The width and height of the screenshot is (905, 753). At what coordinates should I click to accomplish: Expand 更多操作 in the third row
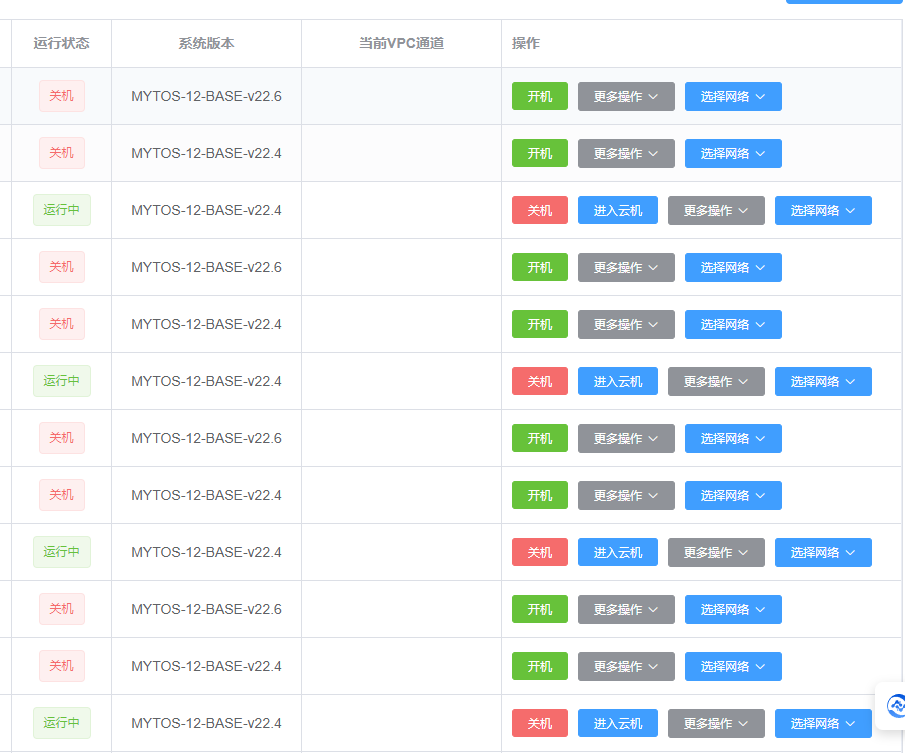[x=716, y=211]
